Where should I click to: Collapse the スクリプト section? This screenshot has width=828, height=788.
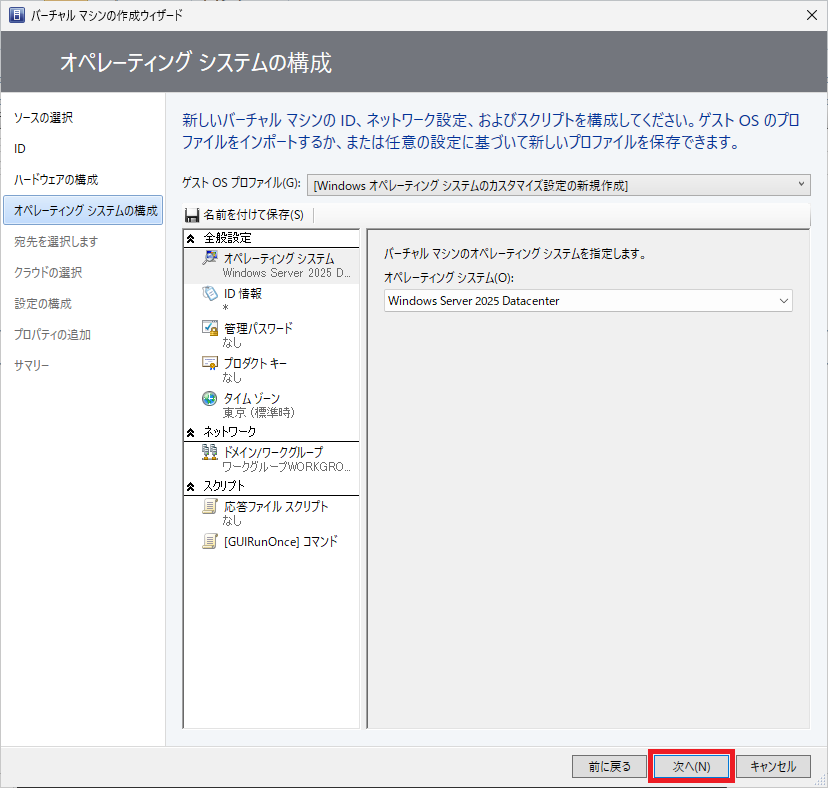(191, 486)
